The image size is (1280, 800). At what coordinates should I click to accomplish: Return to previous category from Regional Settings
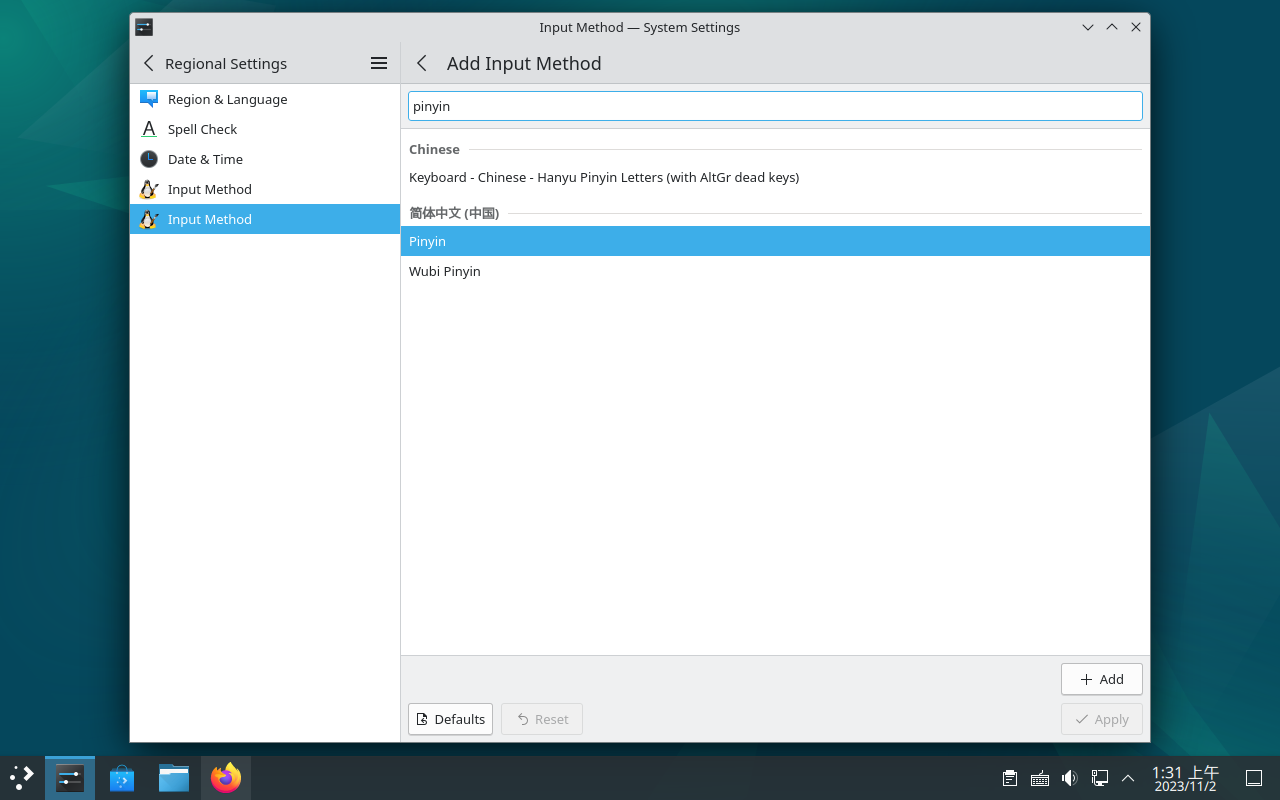click(149, 63)
